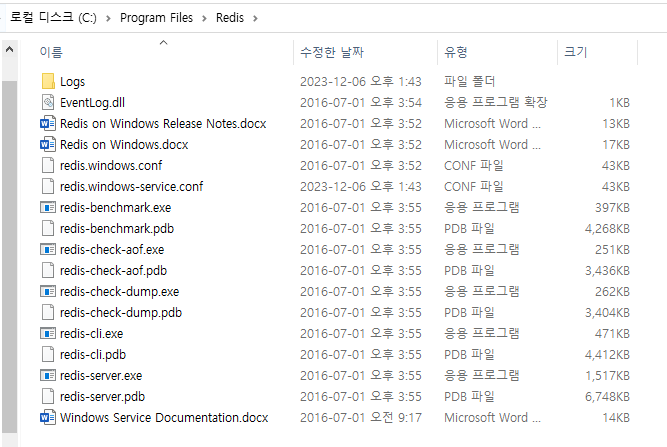
Task: Select the EventLog.dll file icon
Action: [x=48, y=102]
